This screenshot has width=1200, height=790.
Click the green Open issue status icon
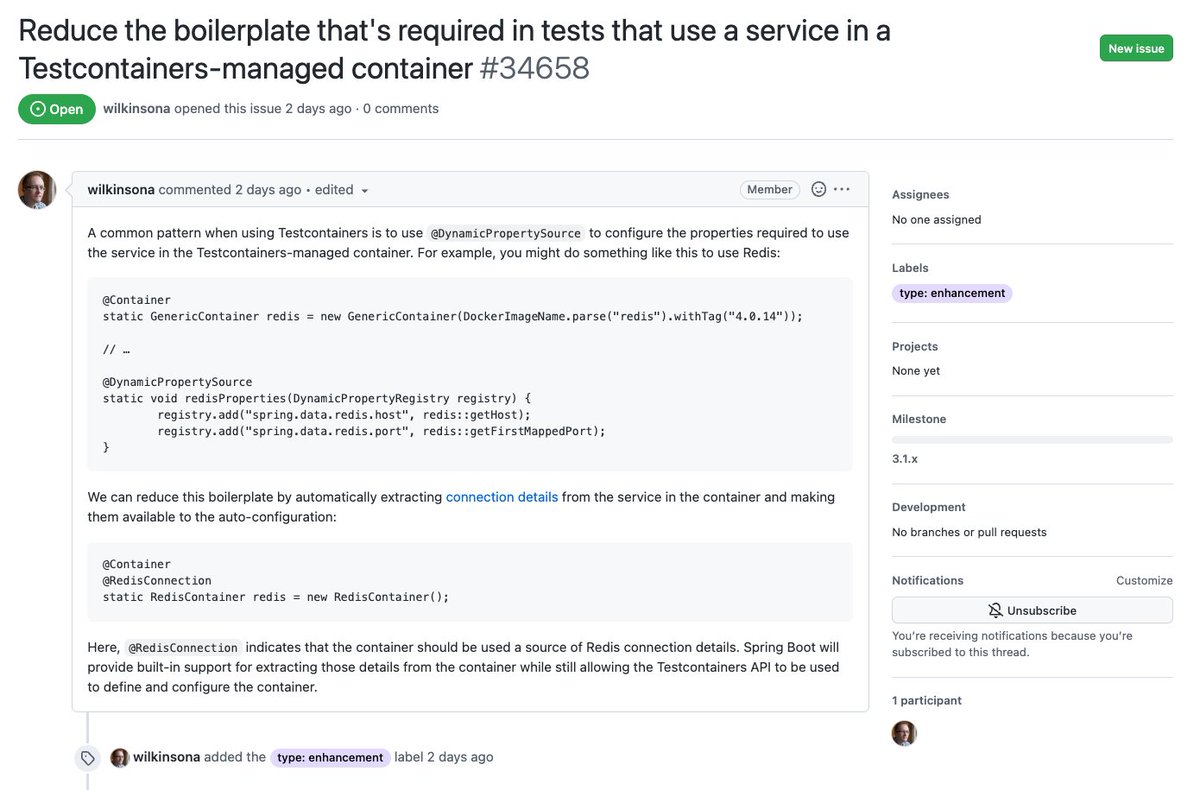pyautogui.click(x=38, y=109)
